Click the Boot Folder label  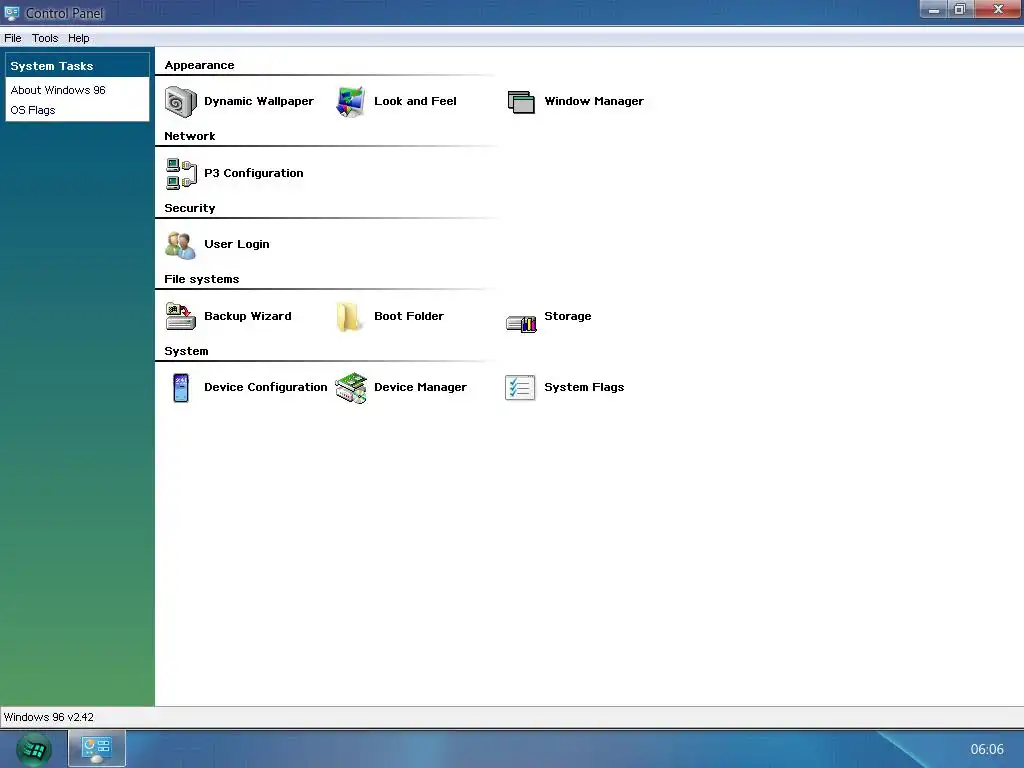[409, 316]
